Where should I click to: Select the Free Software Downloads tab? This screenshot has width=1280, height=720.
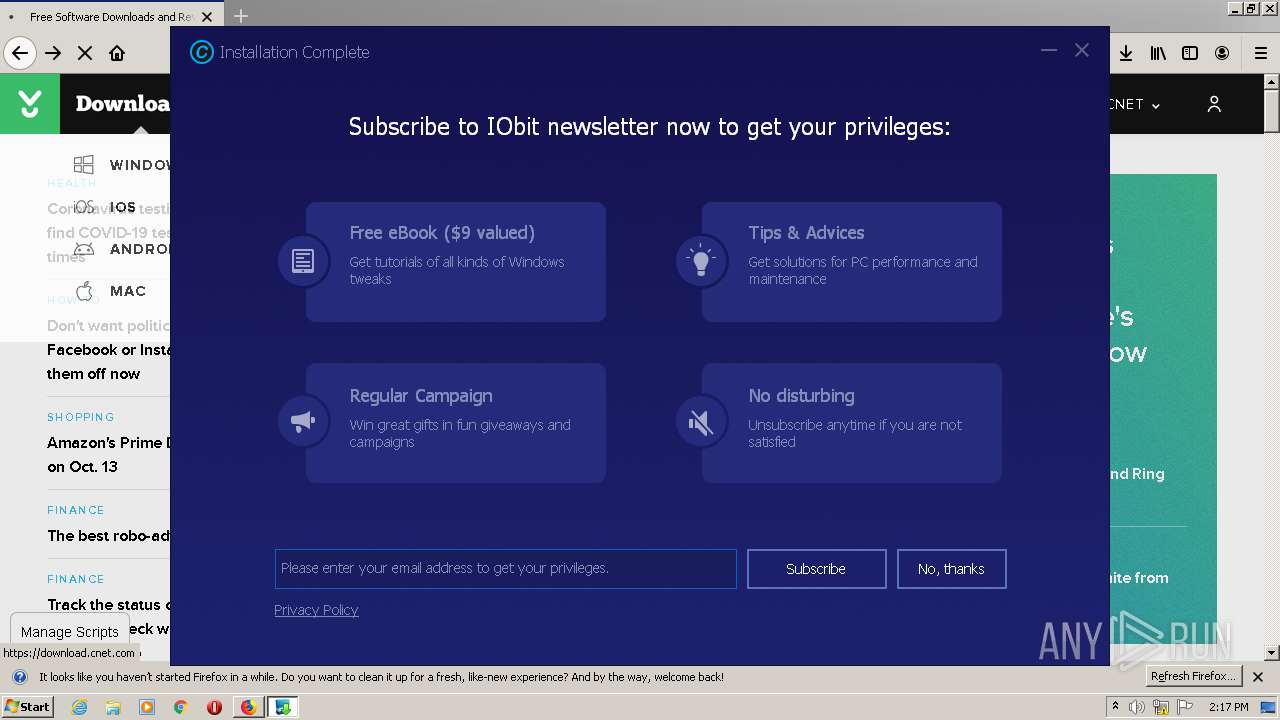click(x=110, y=16)
